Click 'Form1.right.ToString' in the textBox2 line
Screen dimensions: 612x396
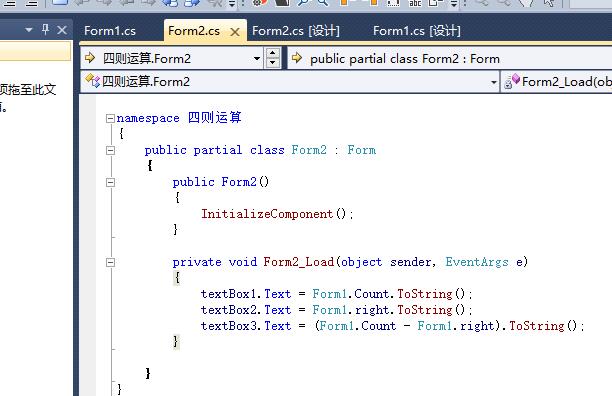click(x=382, y=310)
